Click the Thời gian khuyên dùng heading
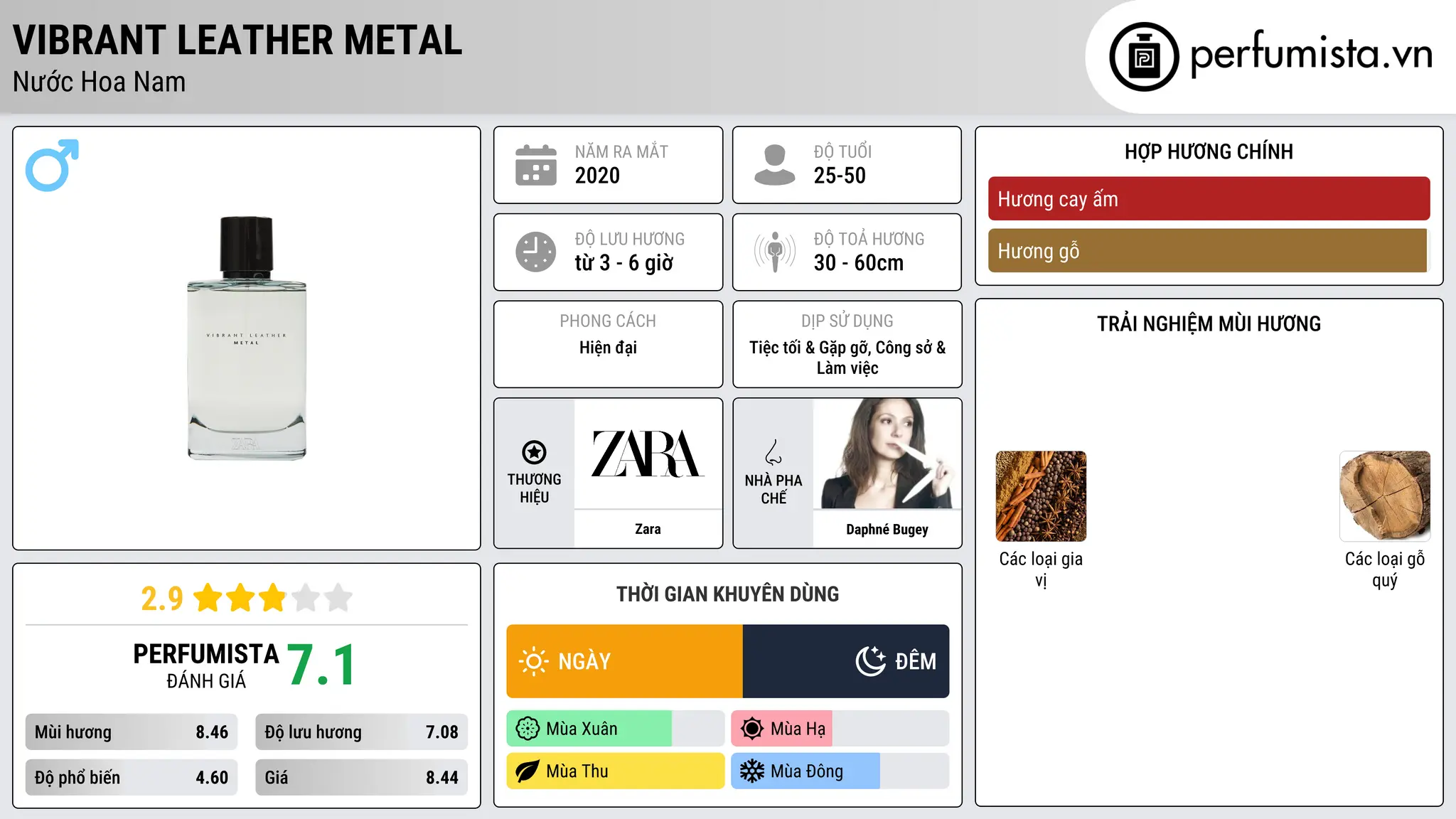1456x819 pixels. pyautogui.click(x=727, y=594)
